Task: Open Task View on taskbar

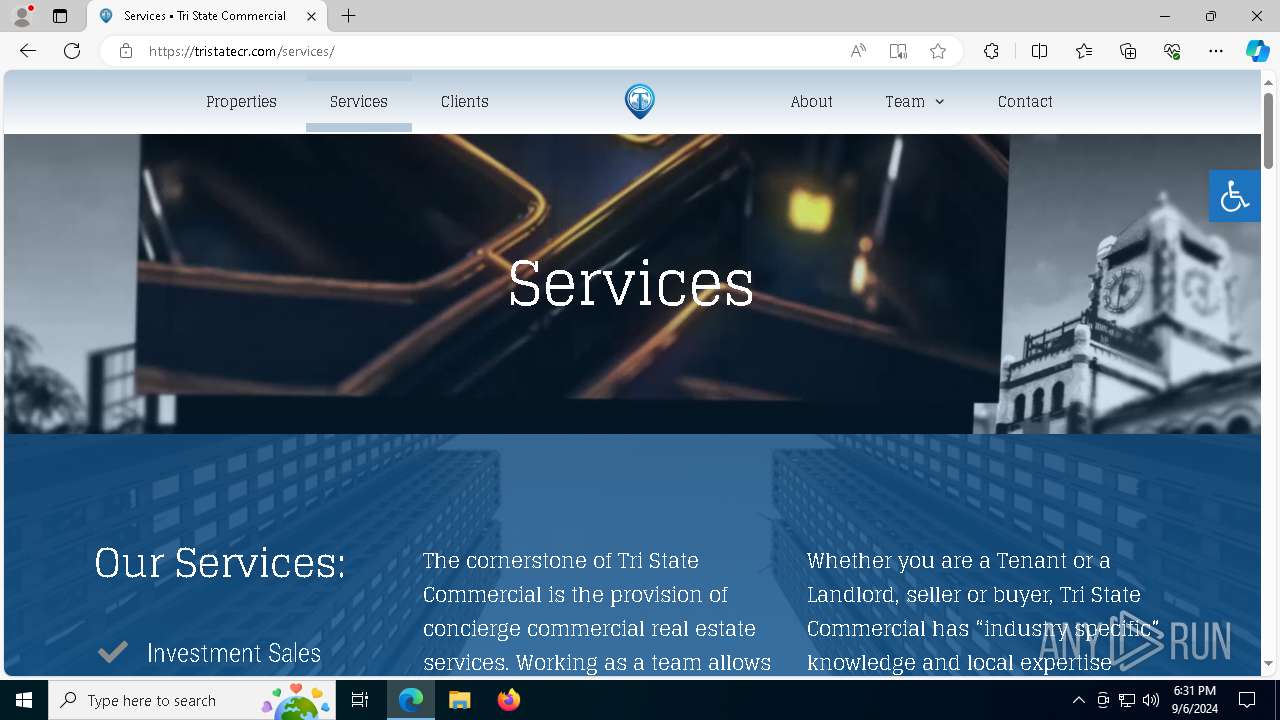Action: coord(360,700)
